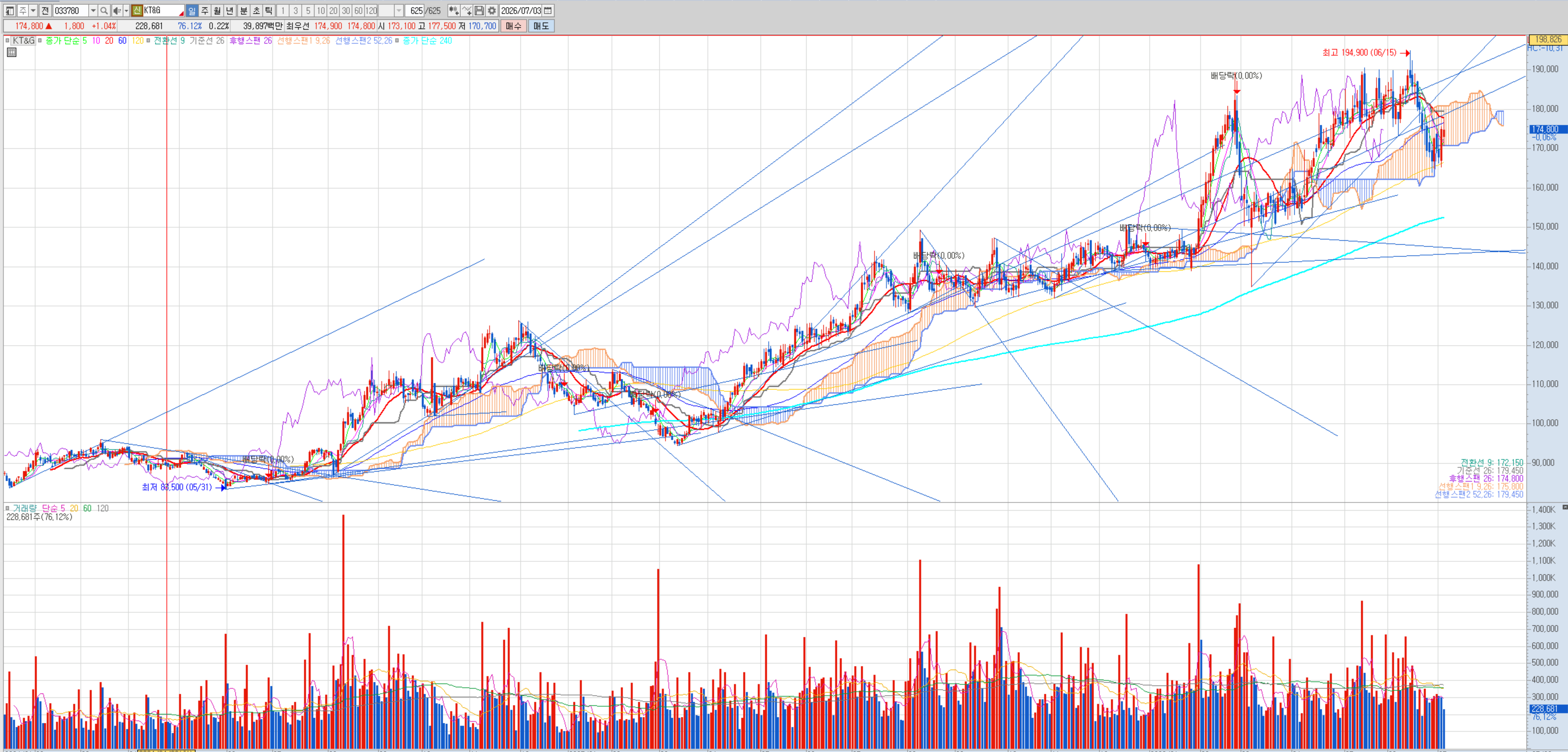
Task: Open the stock search magnifier
Action: pyautogui.click(x=104, y=10)
